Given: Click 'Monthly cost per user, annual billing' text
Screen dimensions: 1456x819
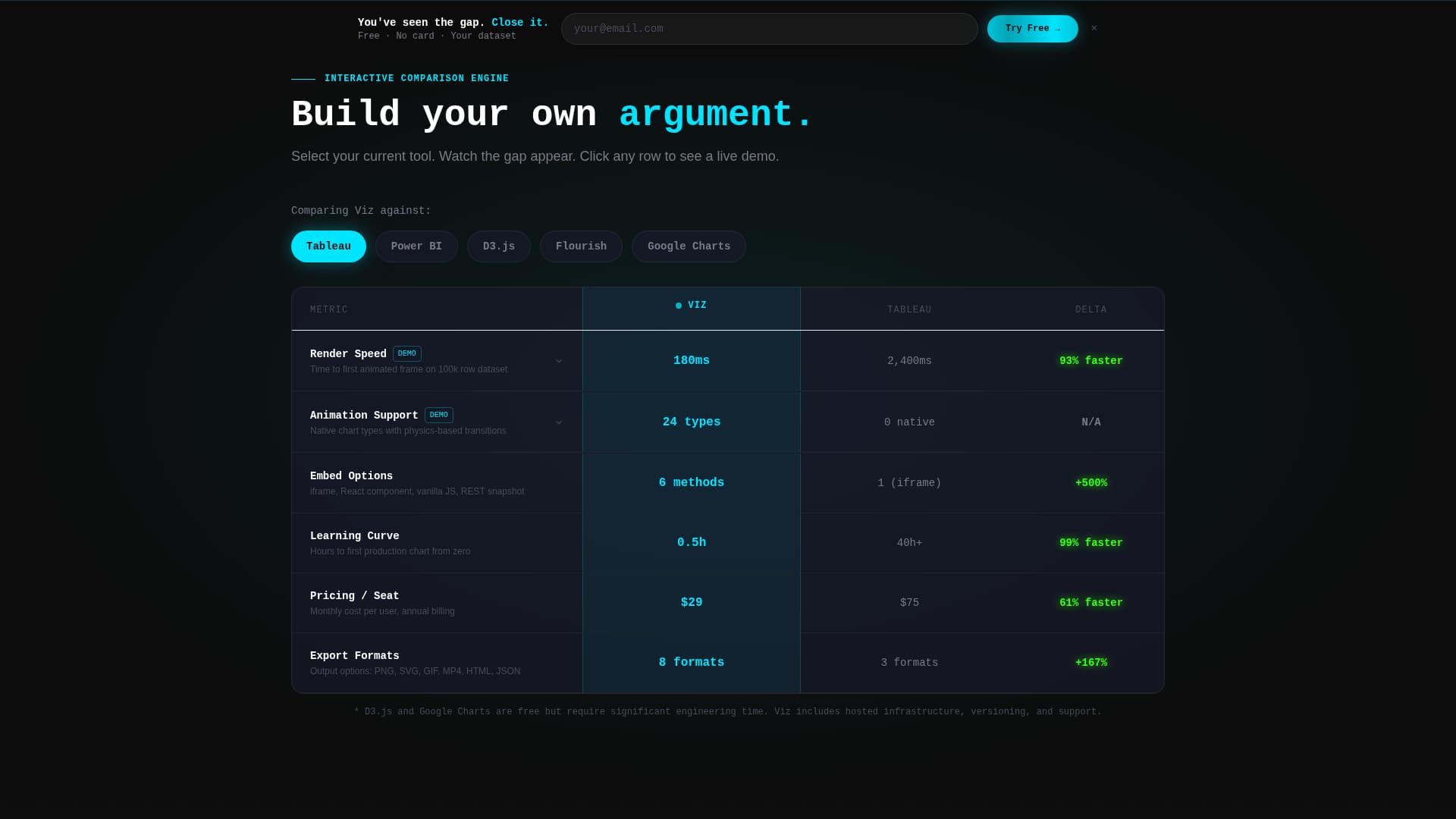Looking at the screenshot, I should coord(382,611).
